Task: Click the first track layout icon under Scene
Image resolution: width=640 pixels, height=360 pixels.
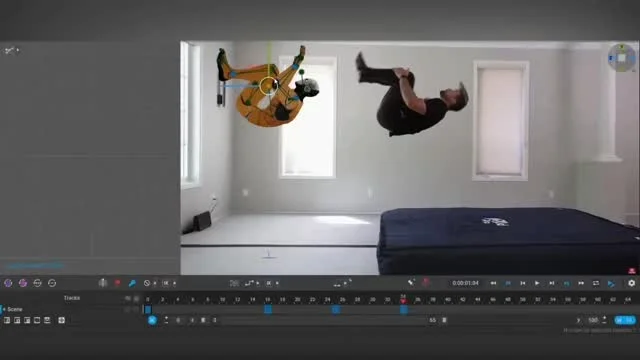Action: [x=7, y=320]
